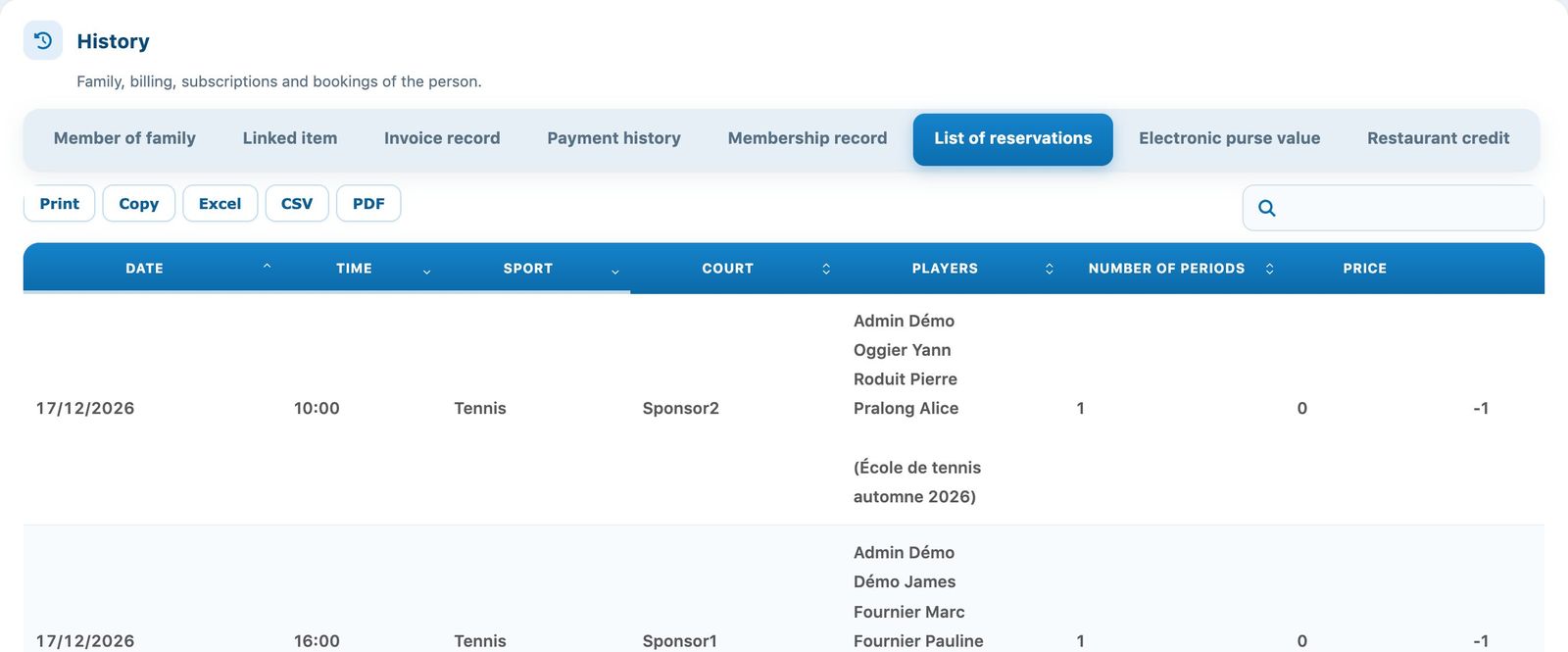Viewport: 1568px width, 652px height.
Task: Sort by Time column arrow
Action: coord(426,270)
